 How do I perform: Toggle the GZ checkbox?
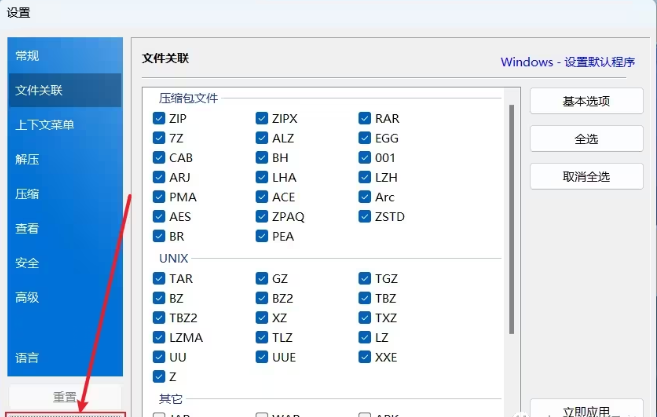click(x=261, y=278)
